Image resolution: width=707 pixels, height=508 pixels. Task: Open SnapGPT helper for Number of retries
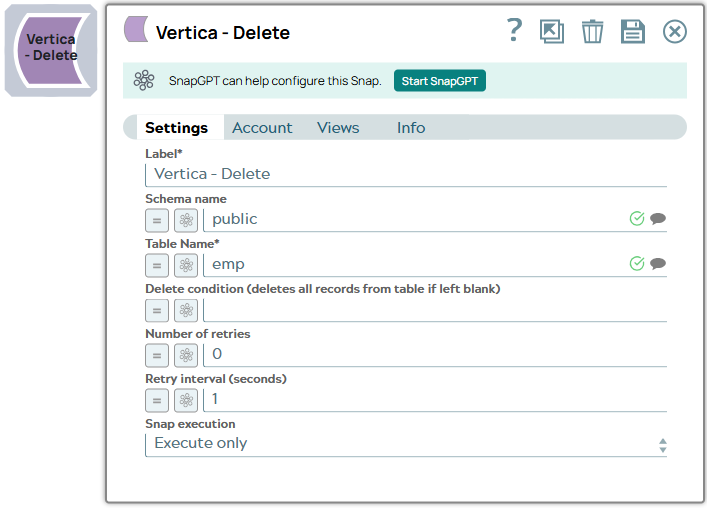pyautogui.click(x=186, y=355)
